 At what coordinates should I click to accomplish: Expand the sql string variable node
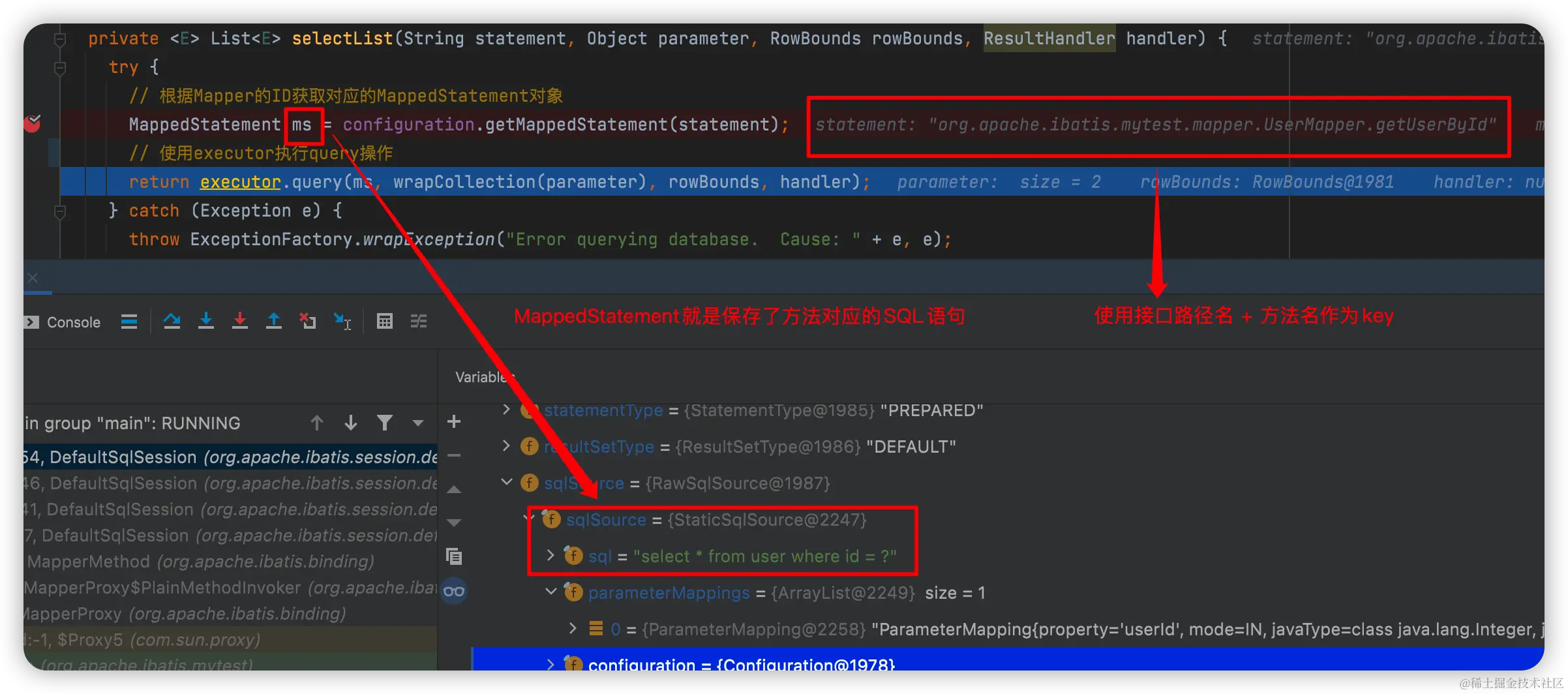pos(550,556)
